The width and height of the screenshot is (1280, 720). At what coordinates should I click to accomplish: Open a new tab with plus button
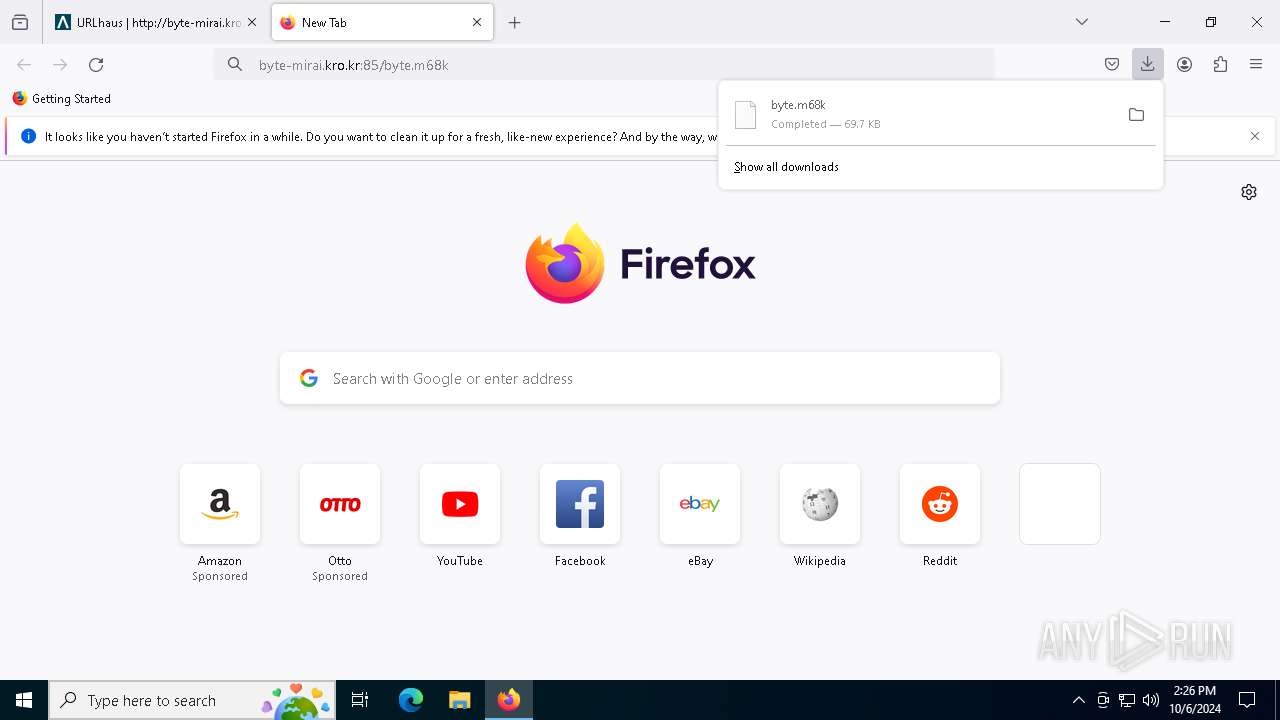tap(515, 22)
